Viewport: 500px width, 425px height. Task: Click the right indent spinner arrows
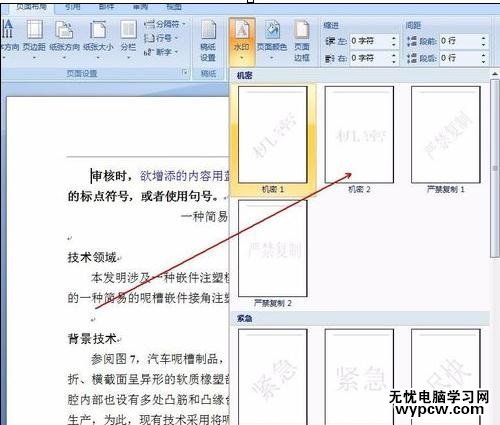[x=394, y=58]
